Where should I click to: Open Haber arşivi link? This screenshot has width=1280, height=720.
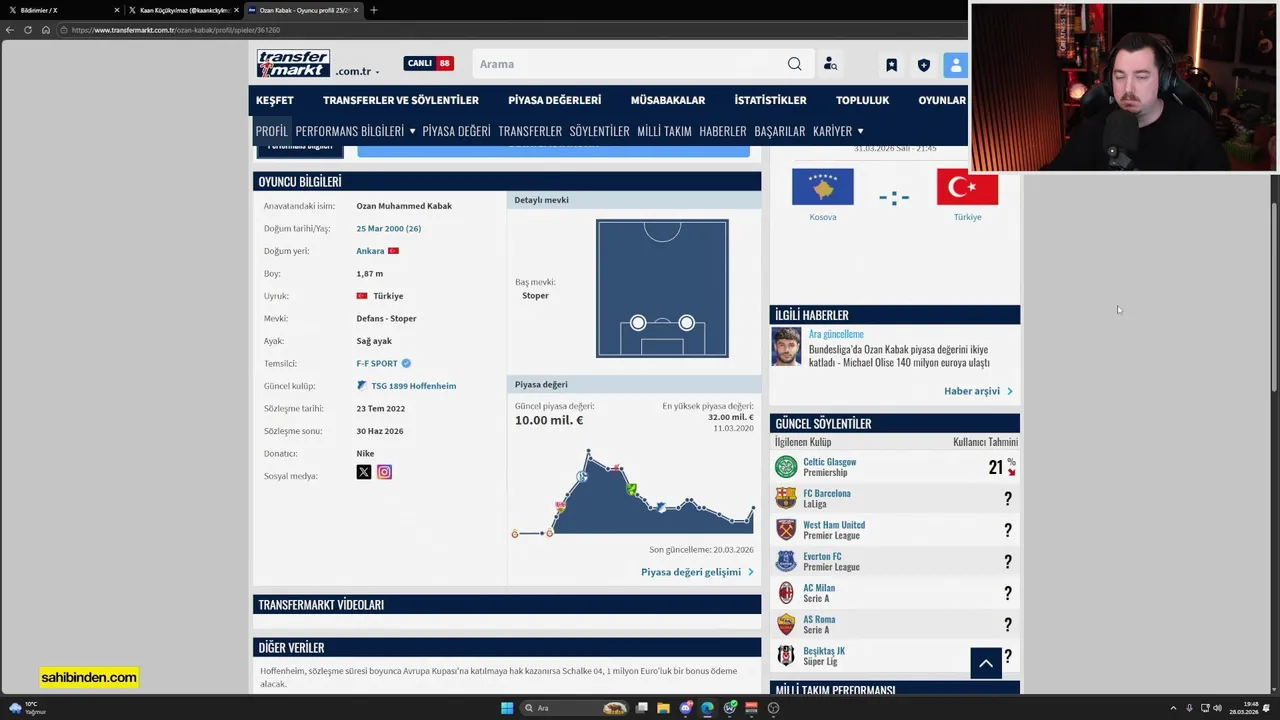pyautogui.click(x=978, y=391)
